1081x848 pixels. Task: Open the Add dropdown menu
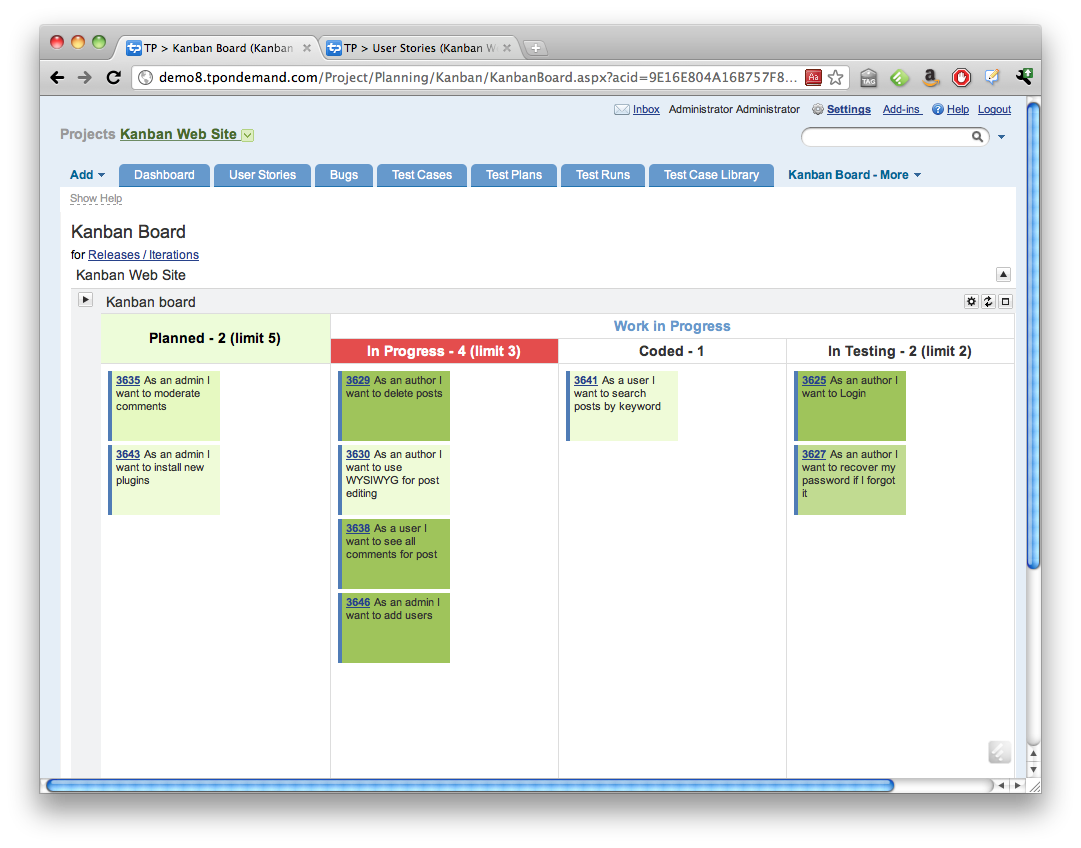tap(87, 175)
